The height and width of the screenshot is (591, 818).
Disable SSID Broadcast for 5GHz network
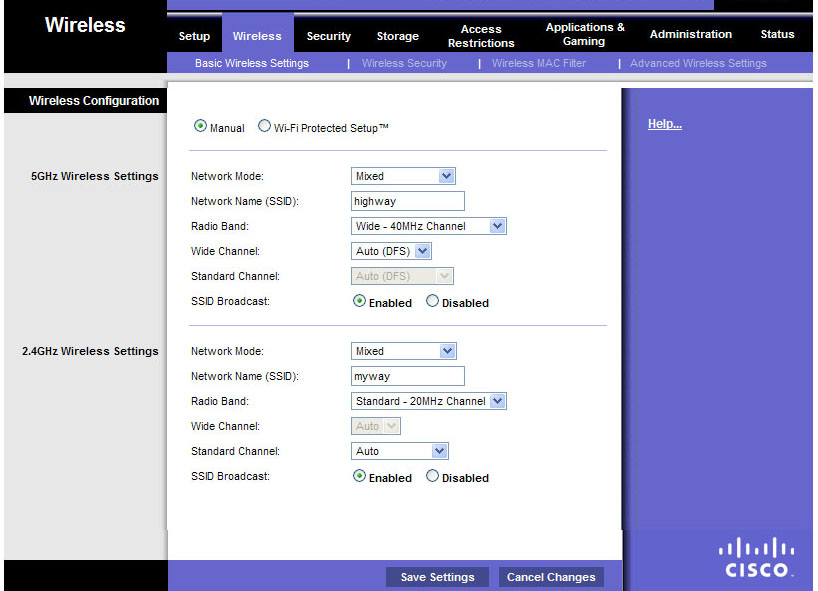(433, 302)
